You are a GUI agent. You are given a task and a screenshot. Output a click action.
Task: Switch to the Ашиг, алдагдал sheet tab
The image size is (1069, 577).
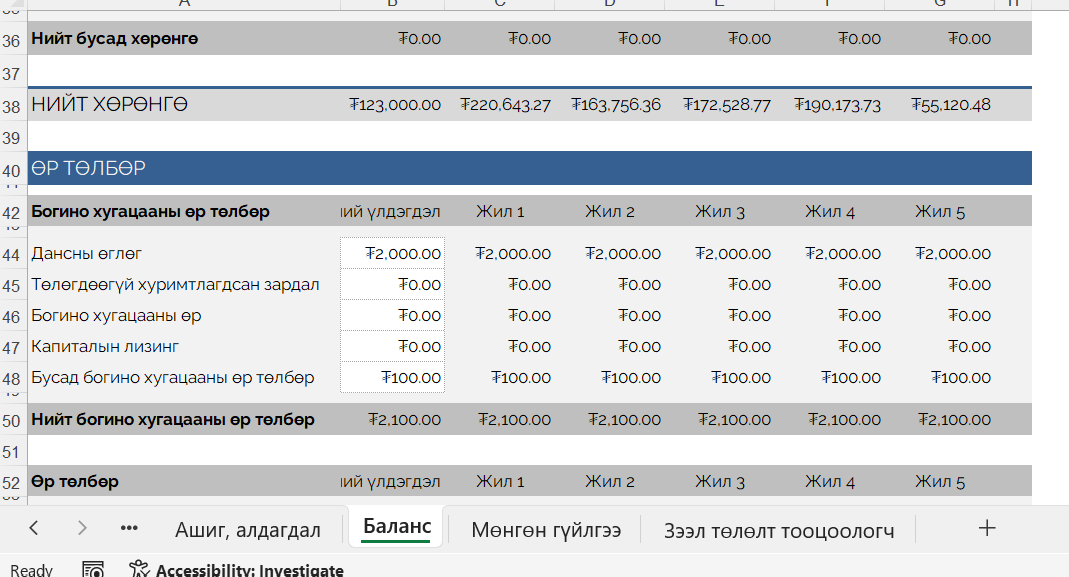pos(247,529)
